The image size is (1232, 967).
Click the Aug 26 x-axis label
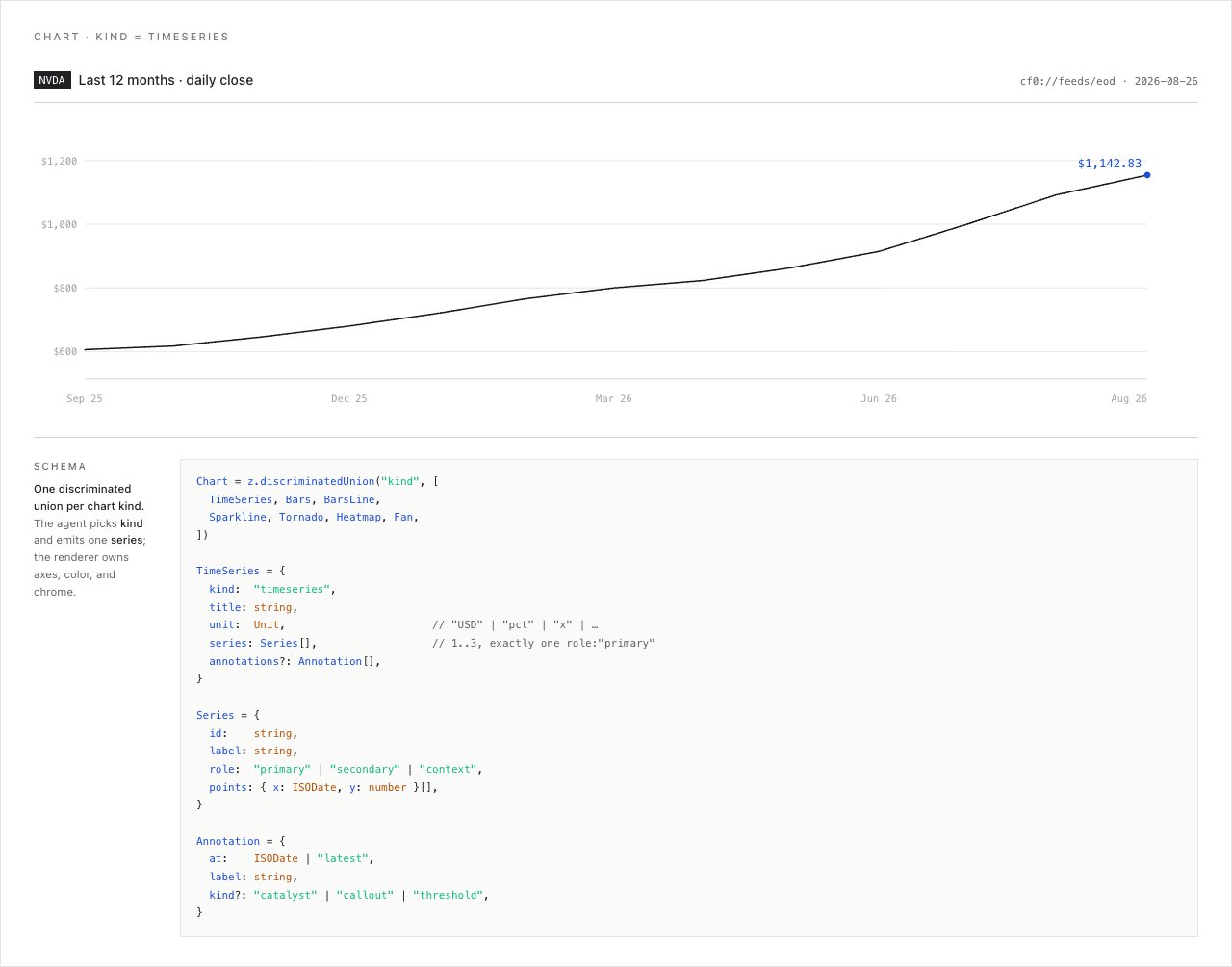1129,398
